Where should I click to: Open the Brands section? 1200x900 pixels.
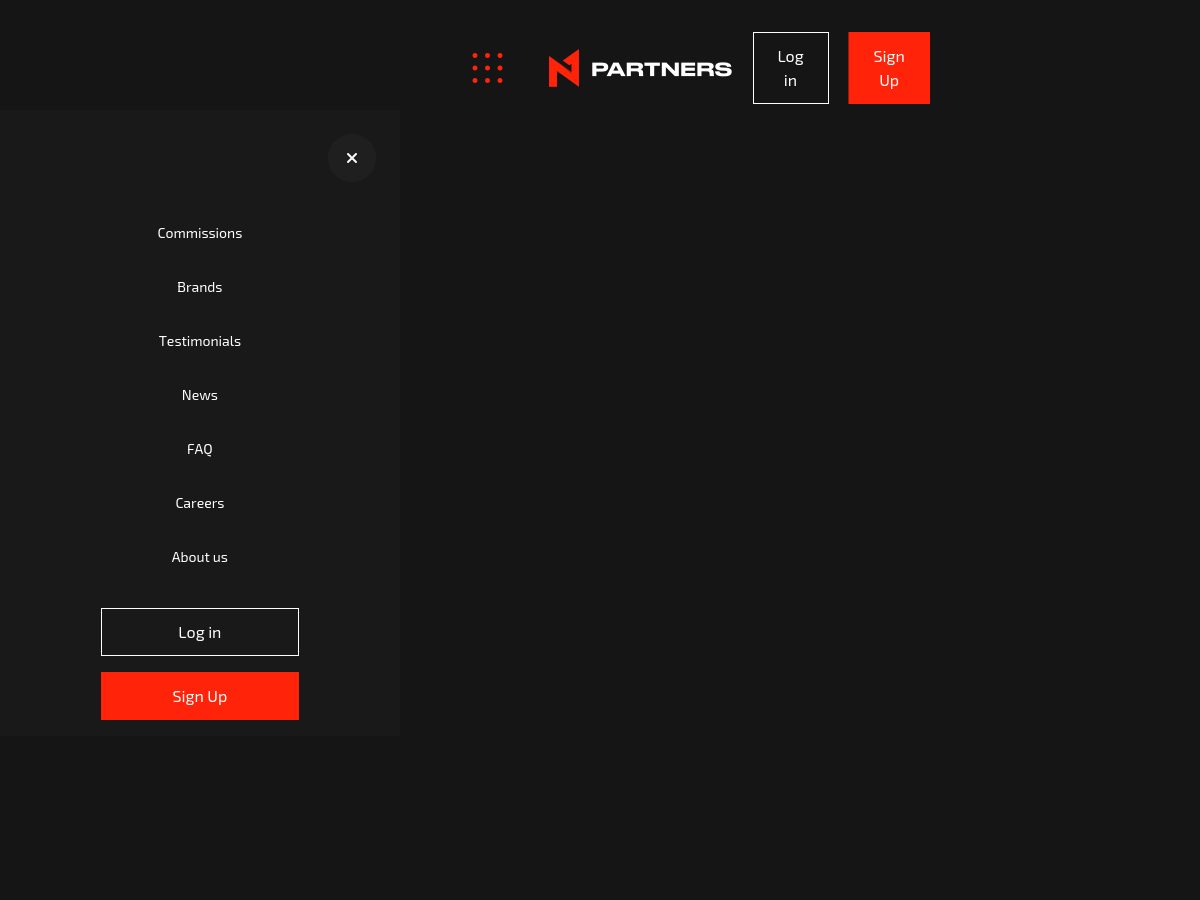tap(200, 286)
